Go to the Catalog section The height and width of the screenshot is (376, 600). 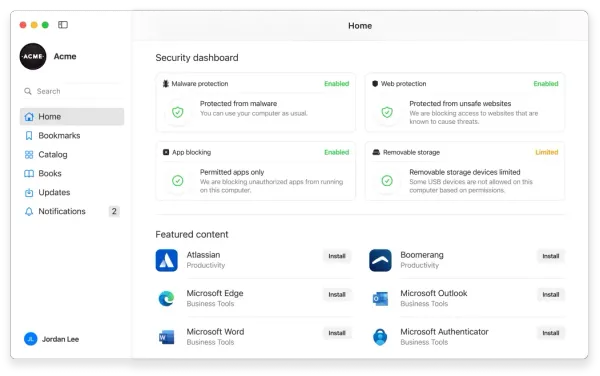[72, 155]
